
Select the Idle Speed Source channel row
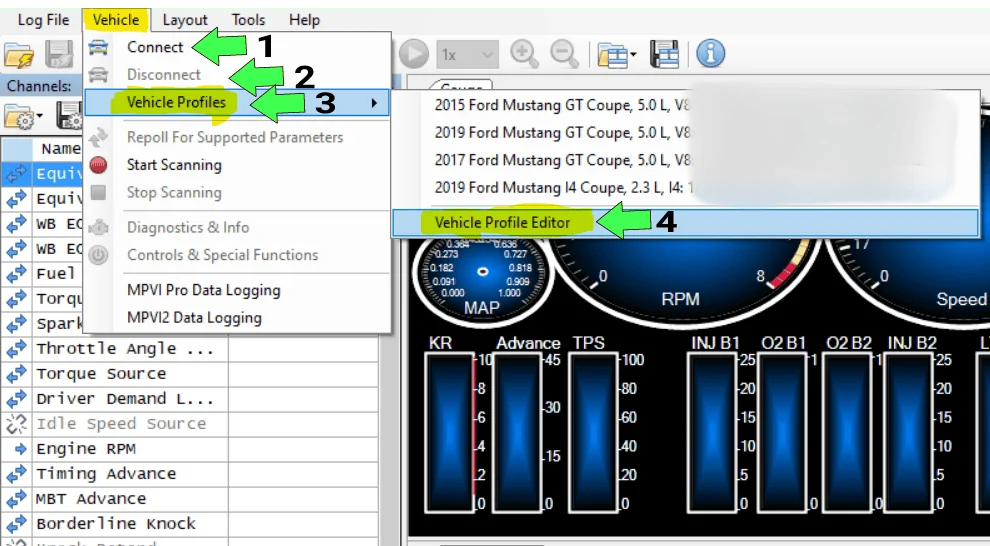(189, 424)
